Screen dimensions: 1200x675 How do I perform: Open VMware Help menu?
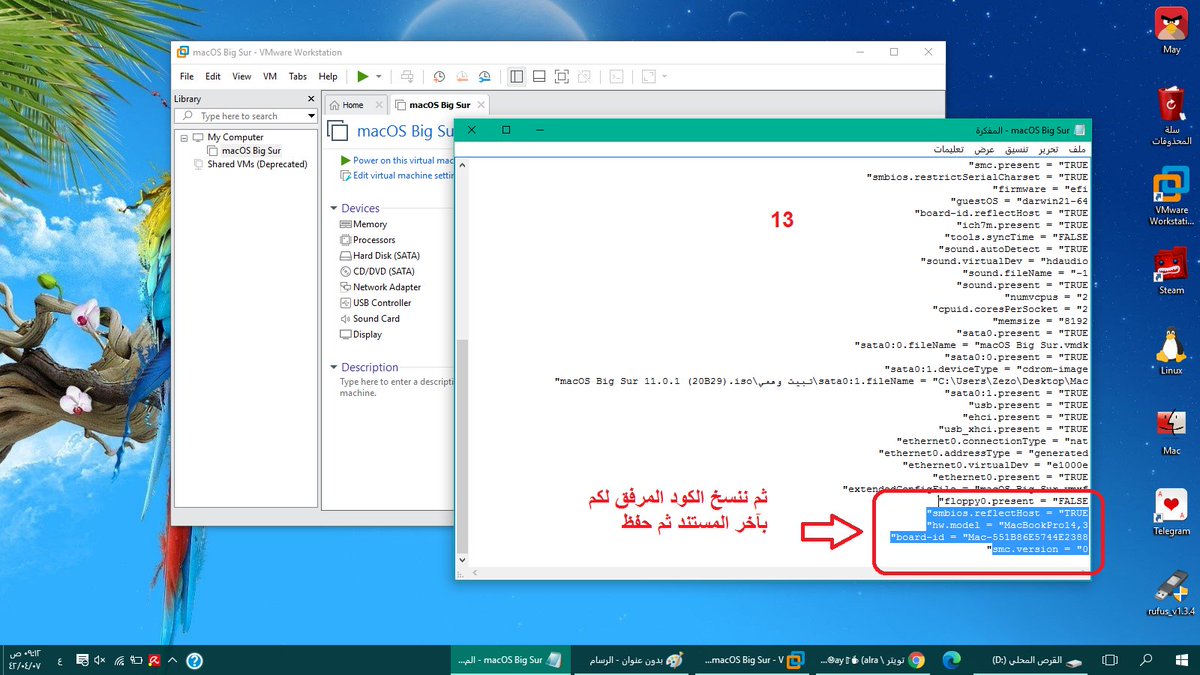tap(328, 76)
